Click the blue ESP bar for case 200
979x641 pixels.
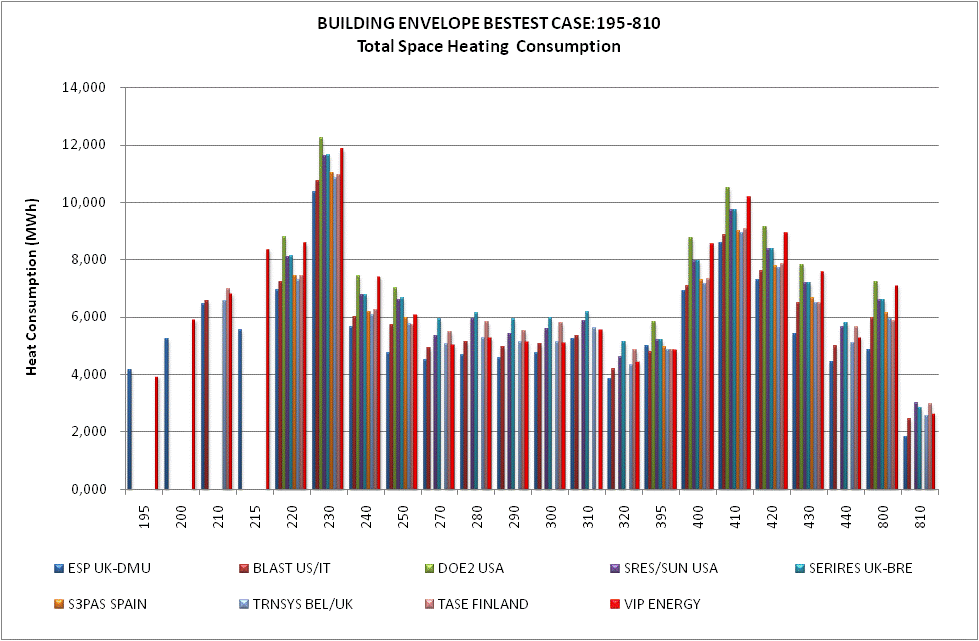tap(167, 413)
